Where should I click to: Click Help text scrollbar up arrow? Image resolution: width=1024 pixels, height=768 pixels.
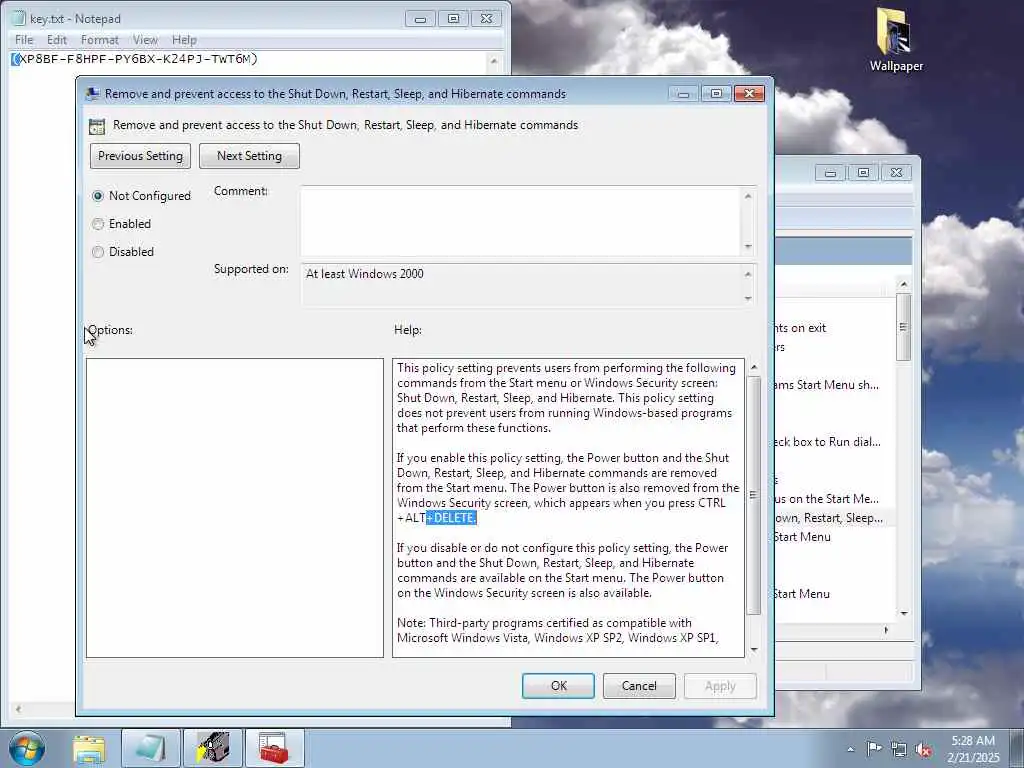(754, 368)
